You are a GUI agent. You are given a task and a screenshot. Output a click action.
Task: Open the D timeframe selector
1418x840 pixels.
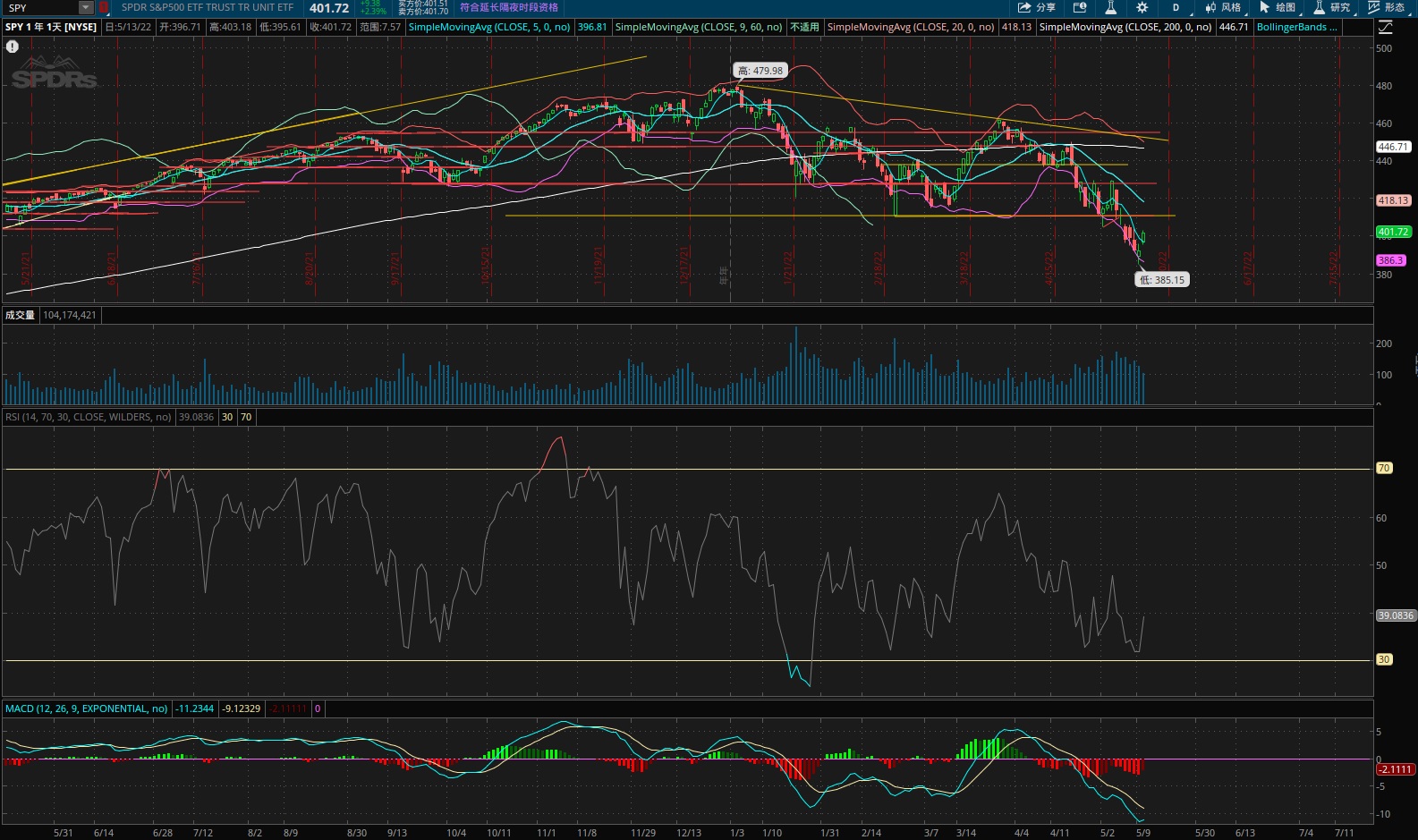[1176, 7]
